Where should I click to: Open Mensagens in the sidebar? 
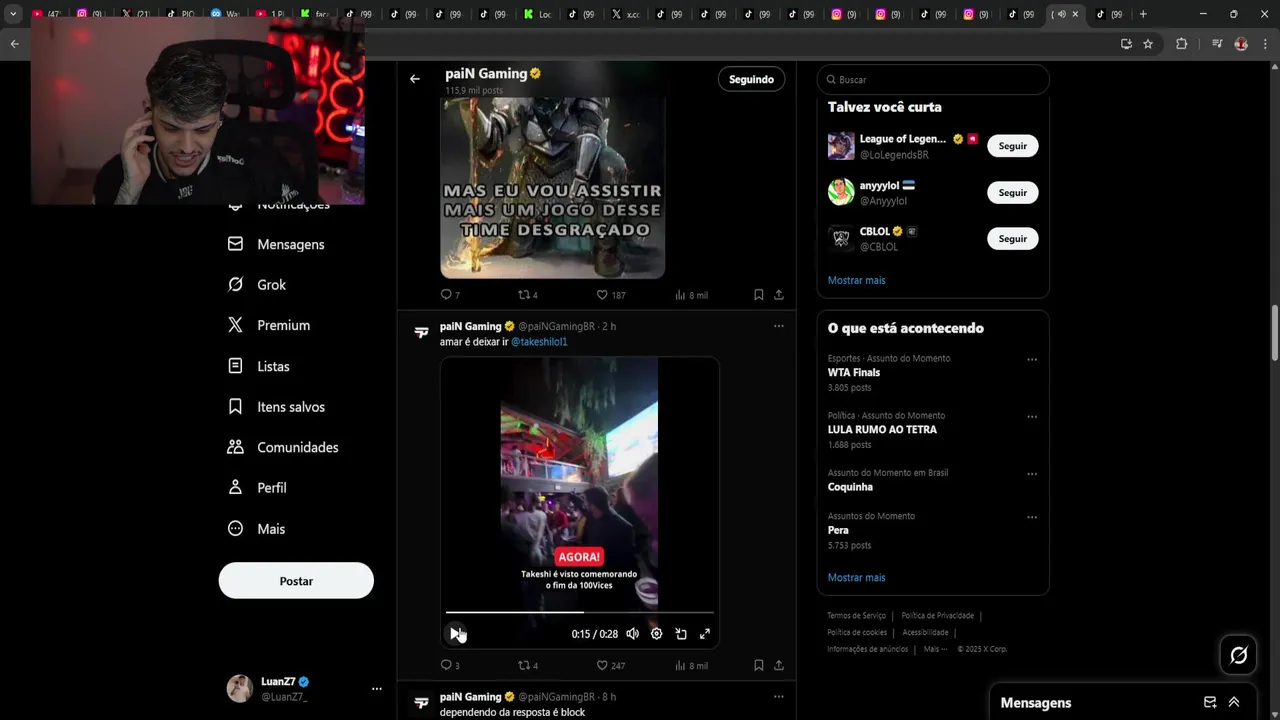click(x=276, y=244)
